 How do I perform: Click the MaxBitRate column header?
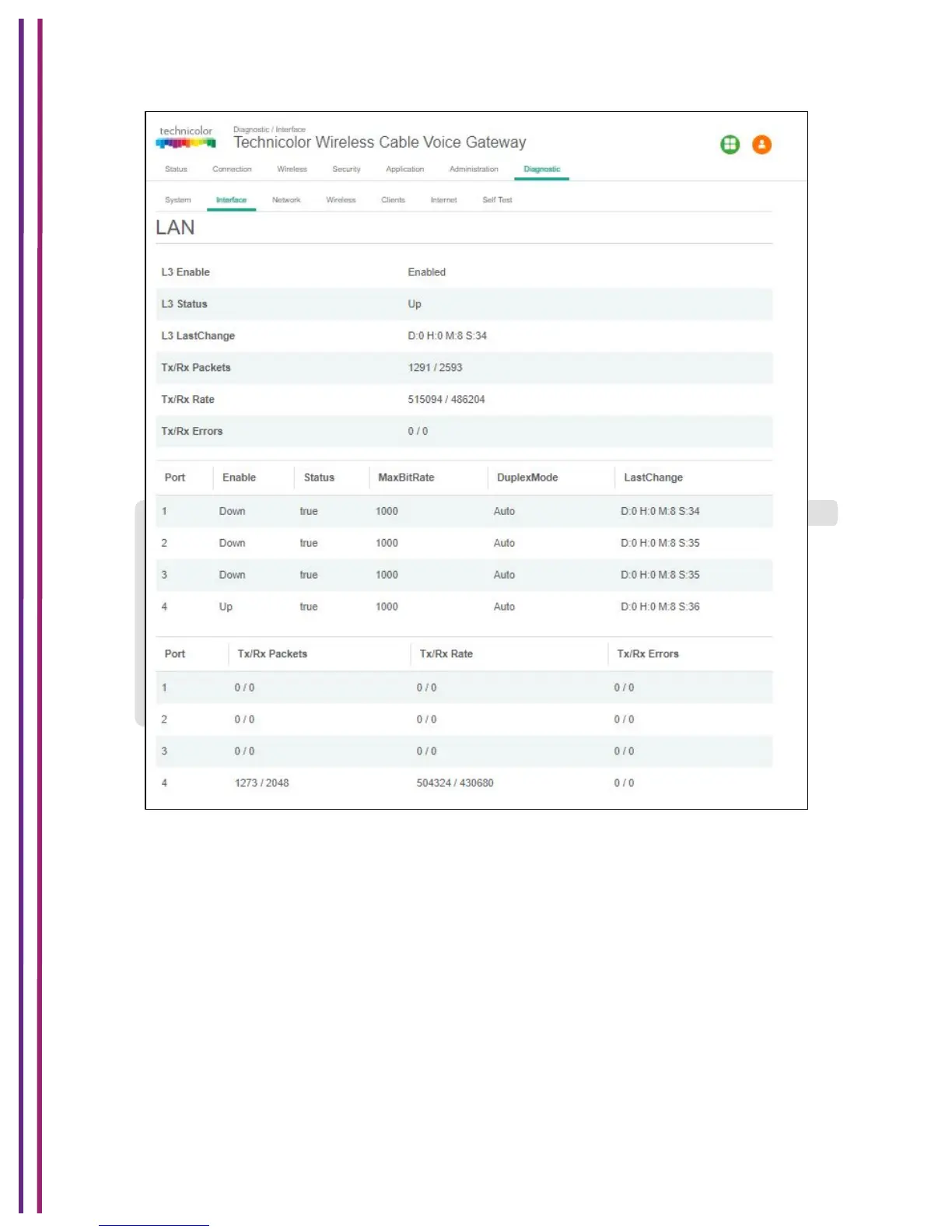point(406,478)
